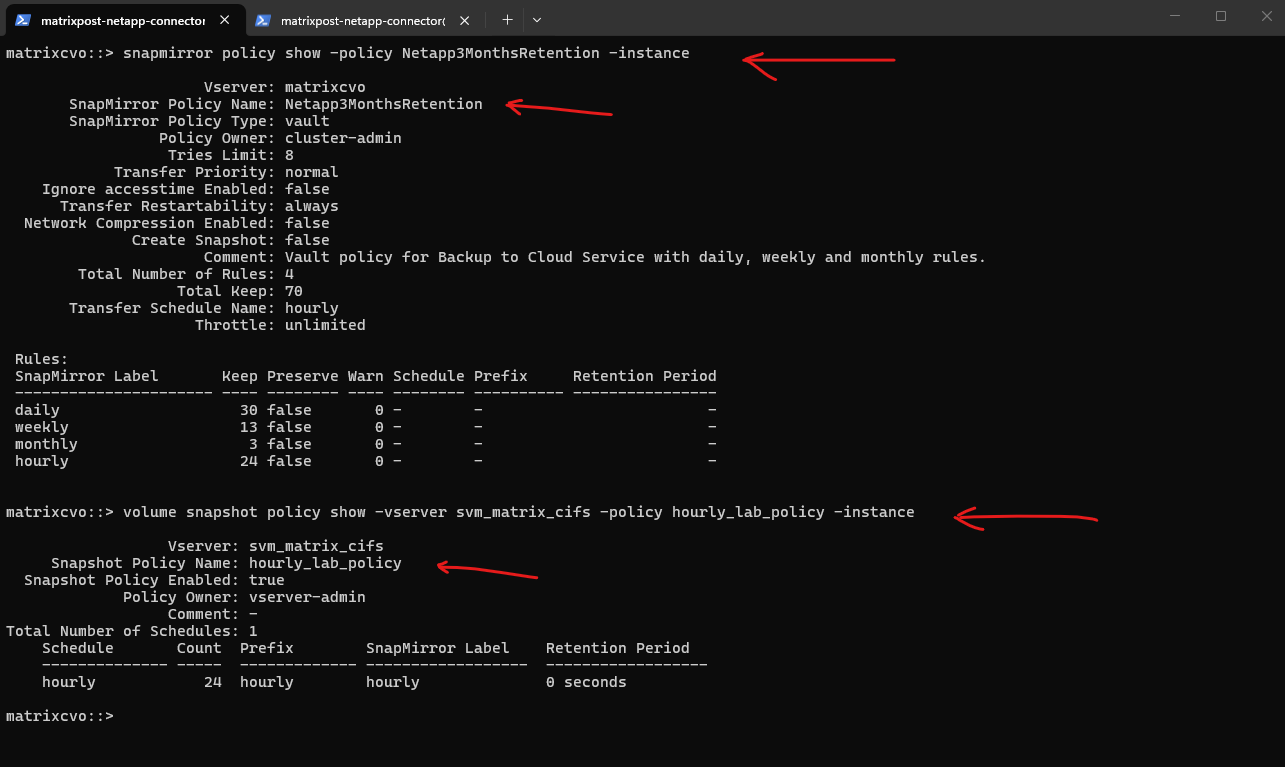Click the daily rule row keeping 30

tap(366, 410)
